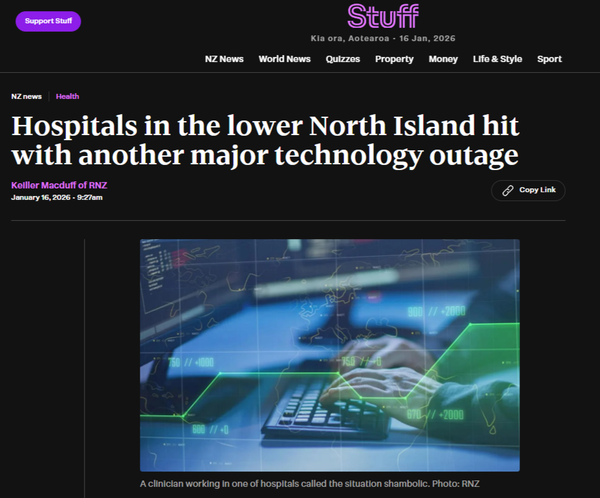
Task: Click the Photo: RNZ credit text
Action: (456, 484)
